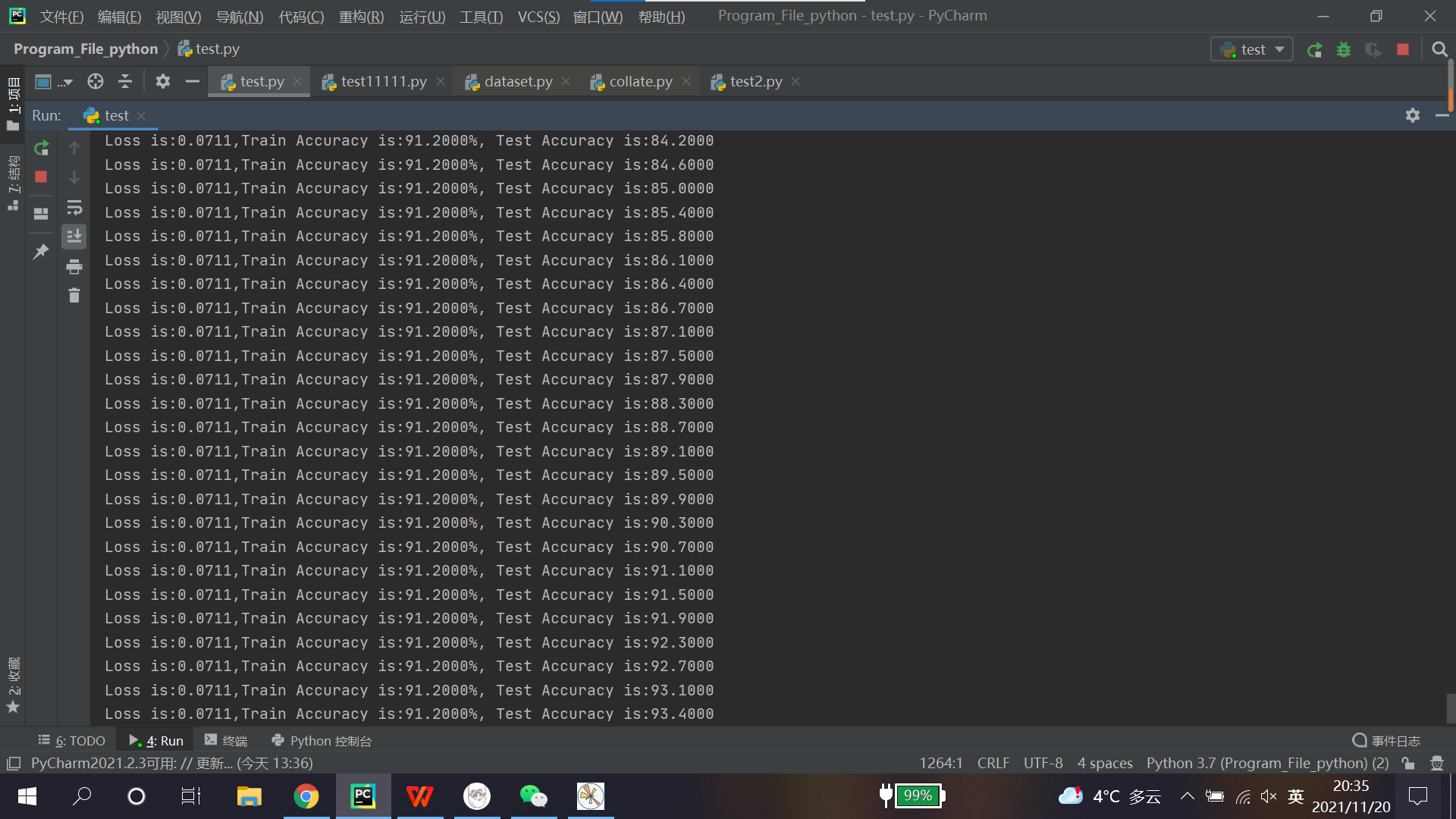1456x819 pixels.
Task: Click the console vertical scrollbar thumb
Action: coord(1450,708)
